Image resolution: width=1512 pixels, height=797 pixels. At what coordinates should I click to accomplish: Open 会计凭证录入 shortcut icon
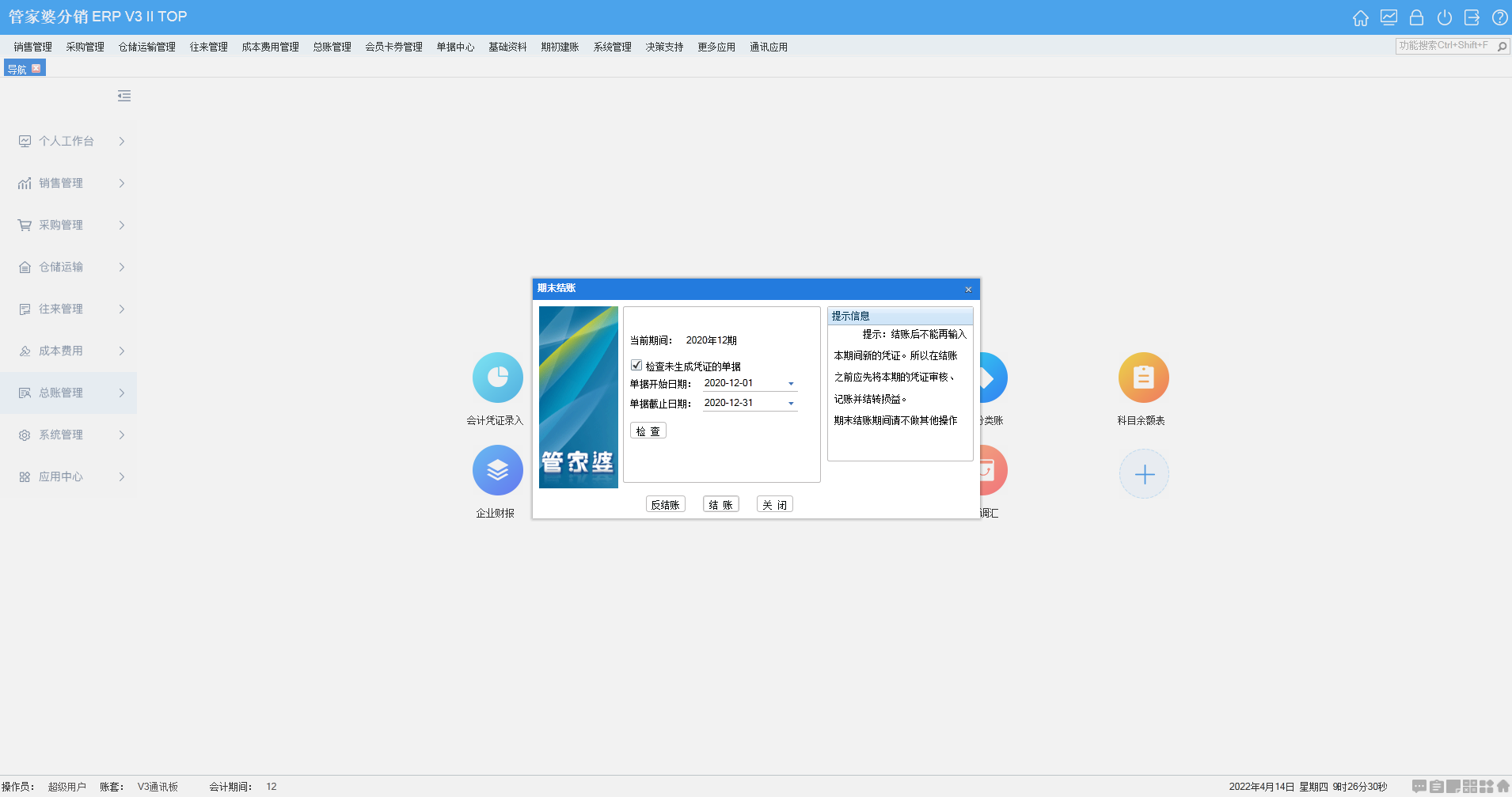pyautogui.click(x=497, y=378)
